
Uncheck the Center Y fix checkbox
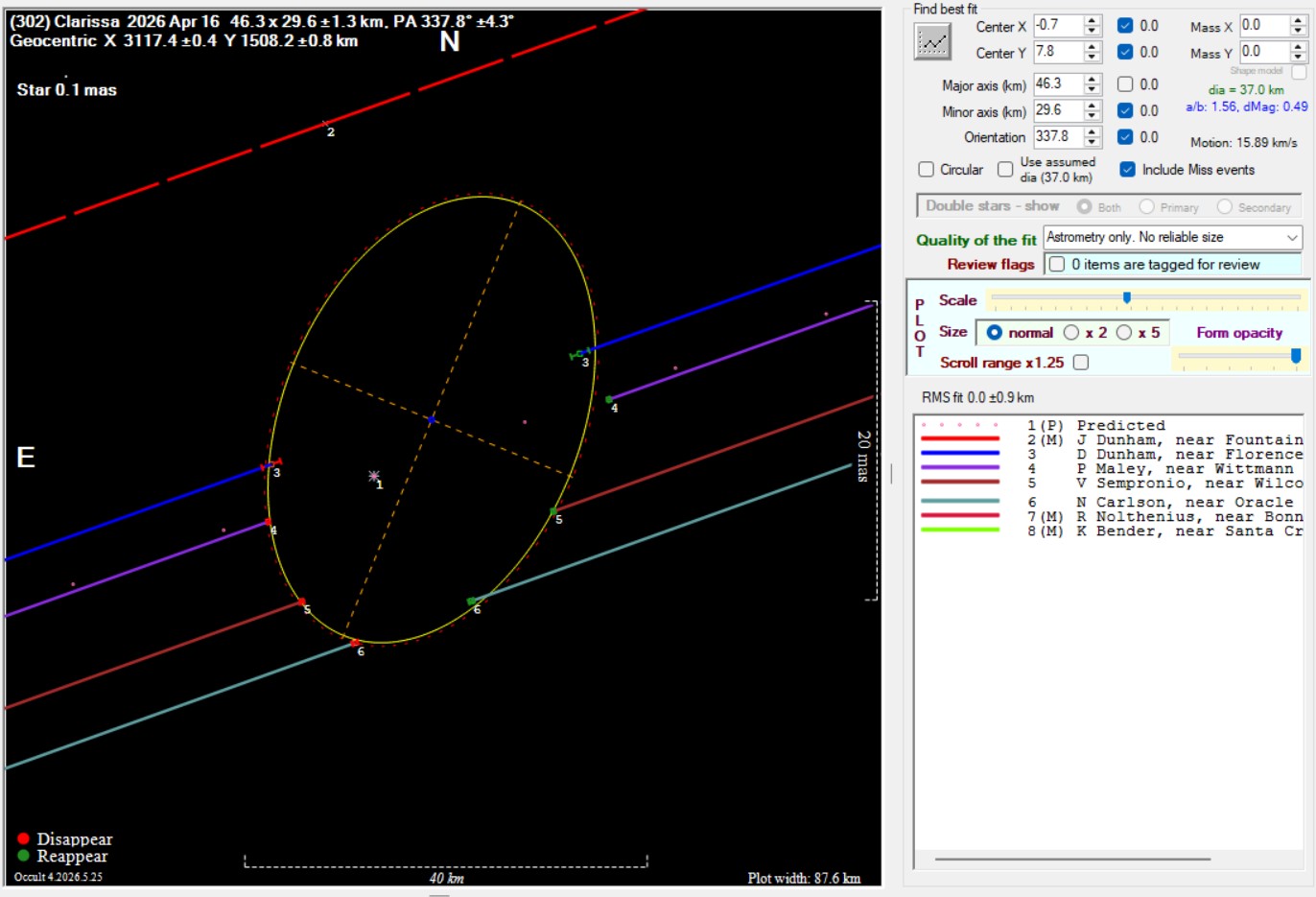click(1125, 52)
